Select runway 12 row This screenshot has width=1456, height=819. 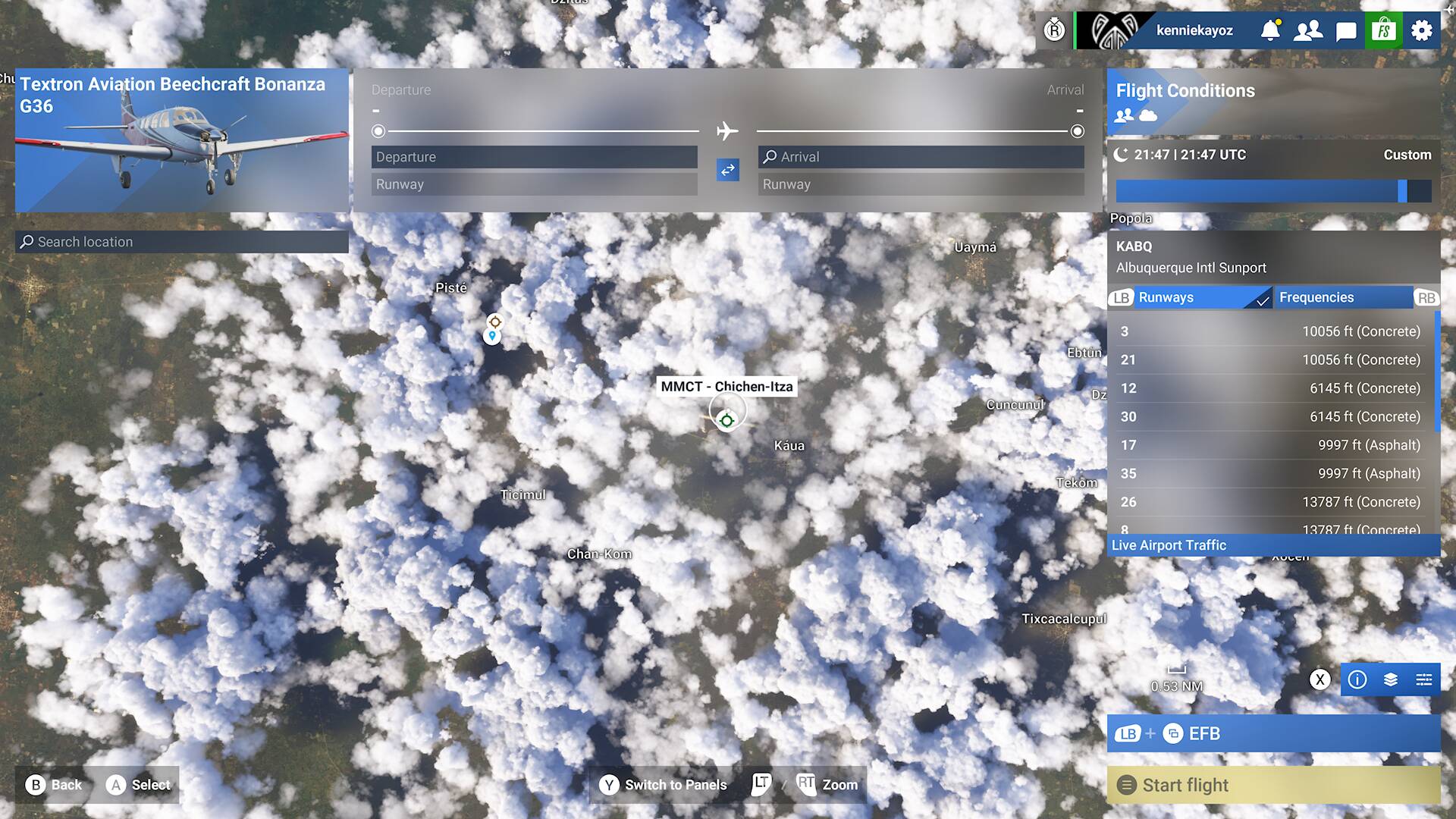(1271, 388)
